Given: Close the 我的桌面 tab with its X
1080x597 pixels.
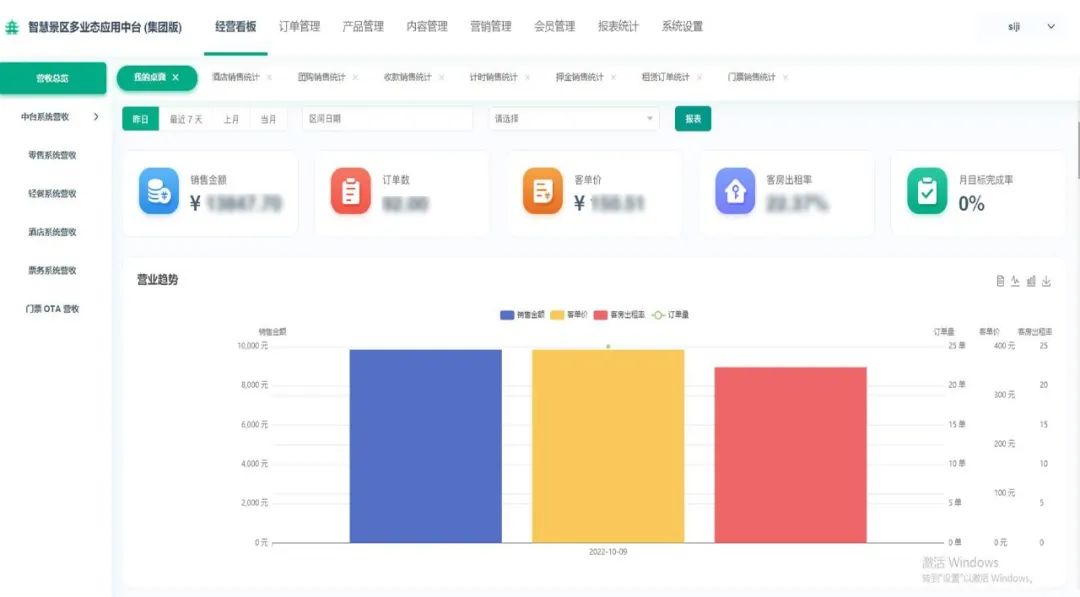Looking at the screenshot, I should (x=176, y=77).
